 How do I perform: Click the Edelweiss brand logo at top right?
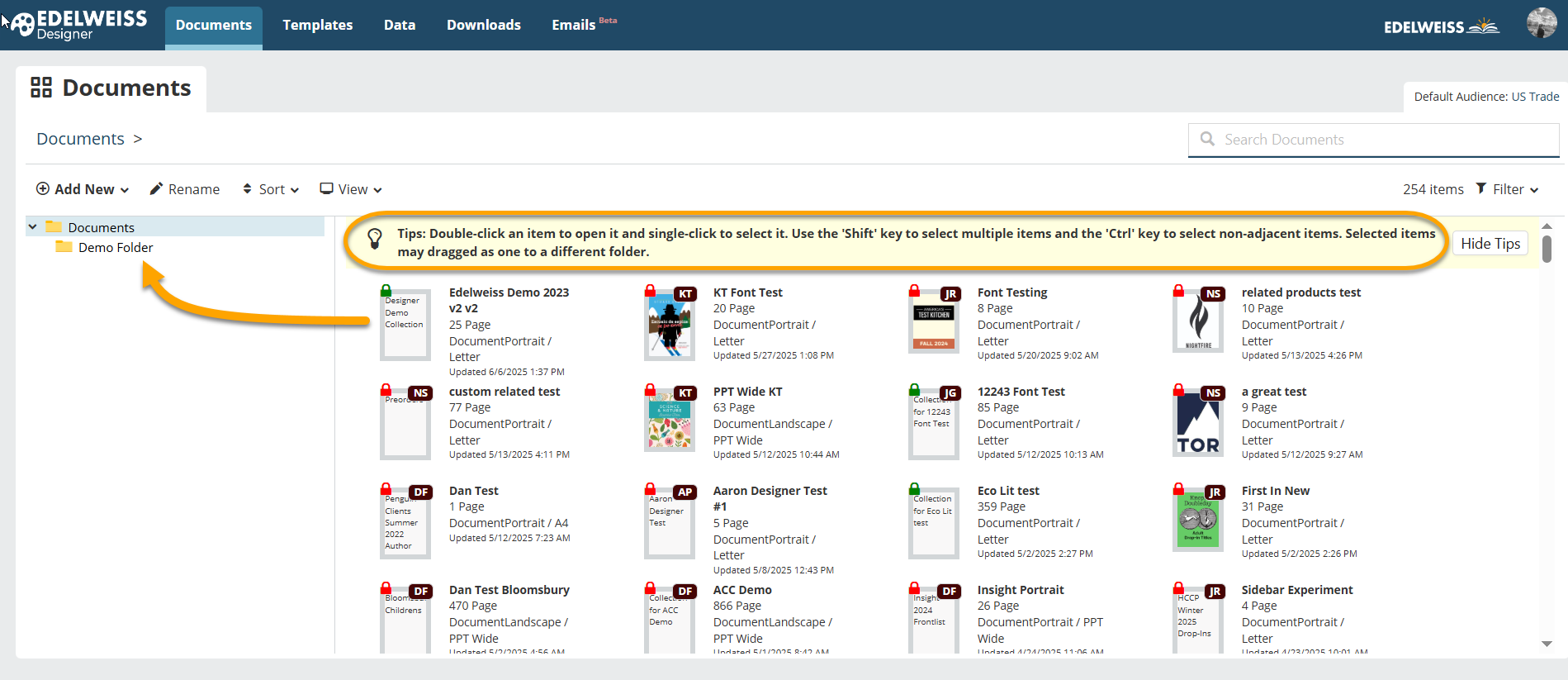(x=1442, y=26)
